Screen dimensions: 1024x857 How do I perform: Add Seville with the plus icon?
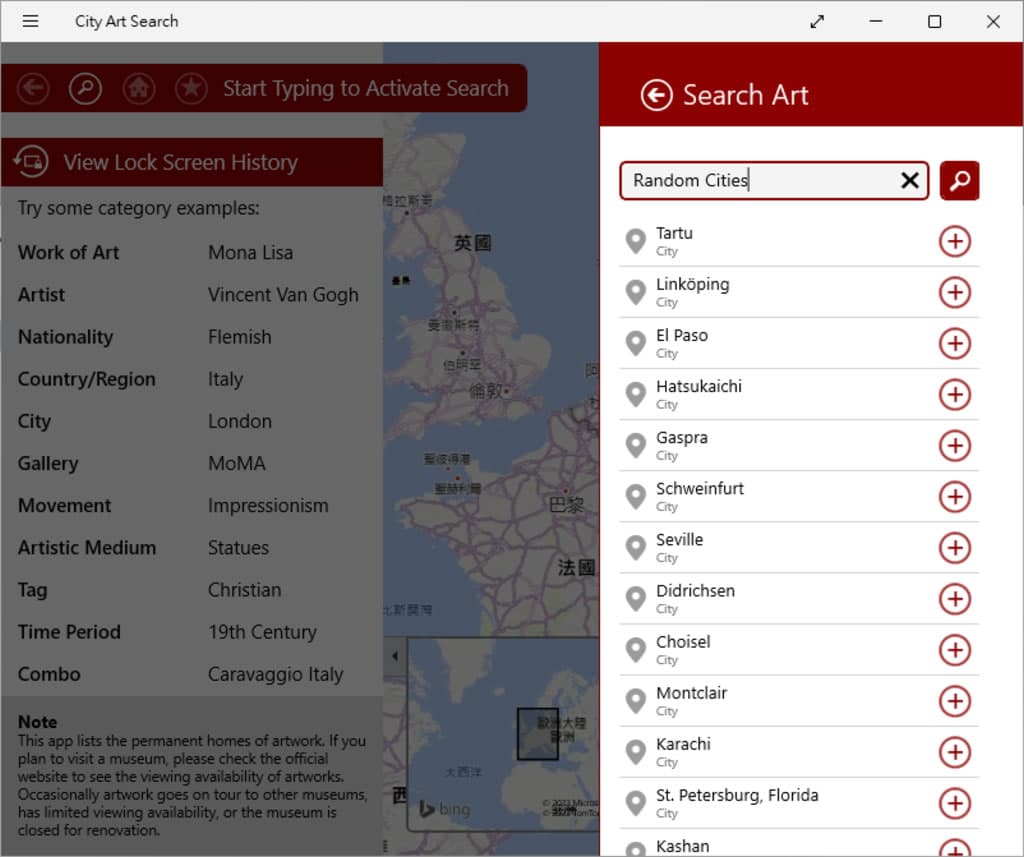955,547
